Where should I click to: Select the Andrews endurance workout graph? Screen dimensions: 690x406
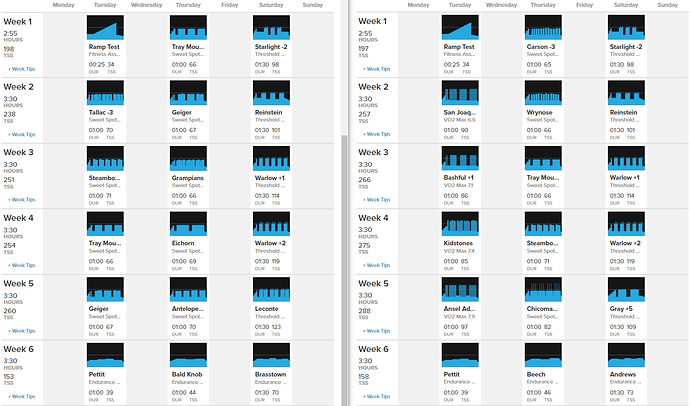626,355
